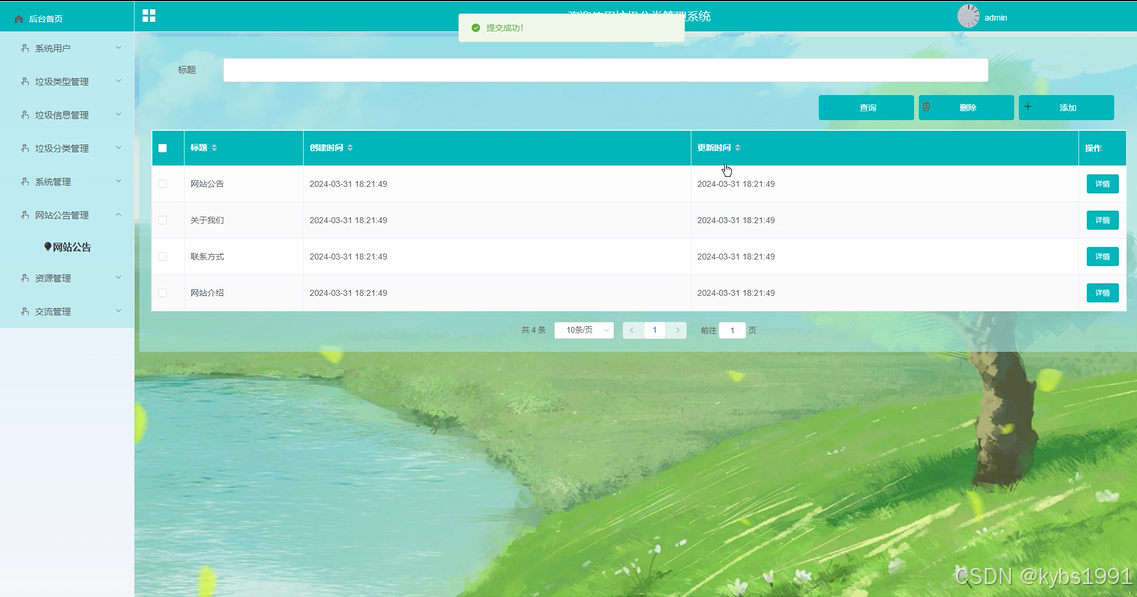Click the icon beside 交流管理
1137x597 pixels.
tap(25, 311)
